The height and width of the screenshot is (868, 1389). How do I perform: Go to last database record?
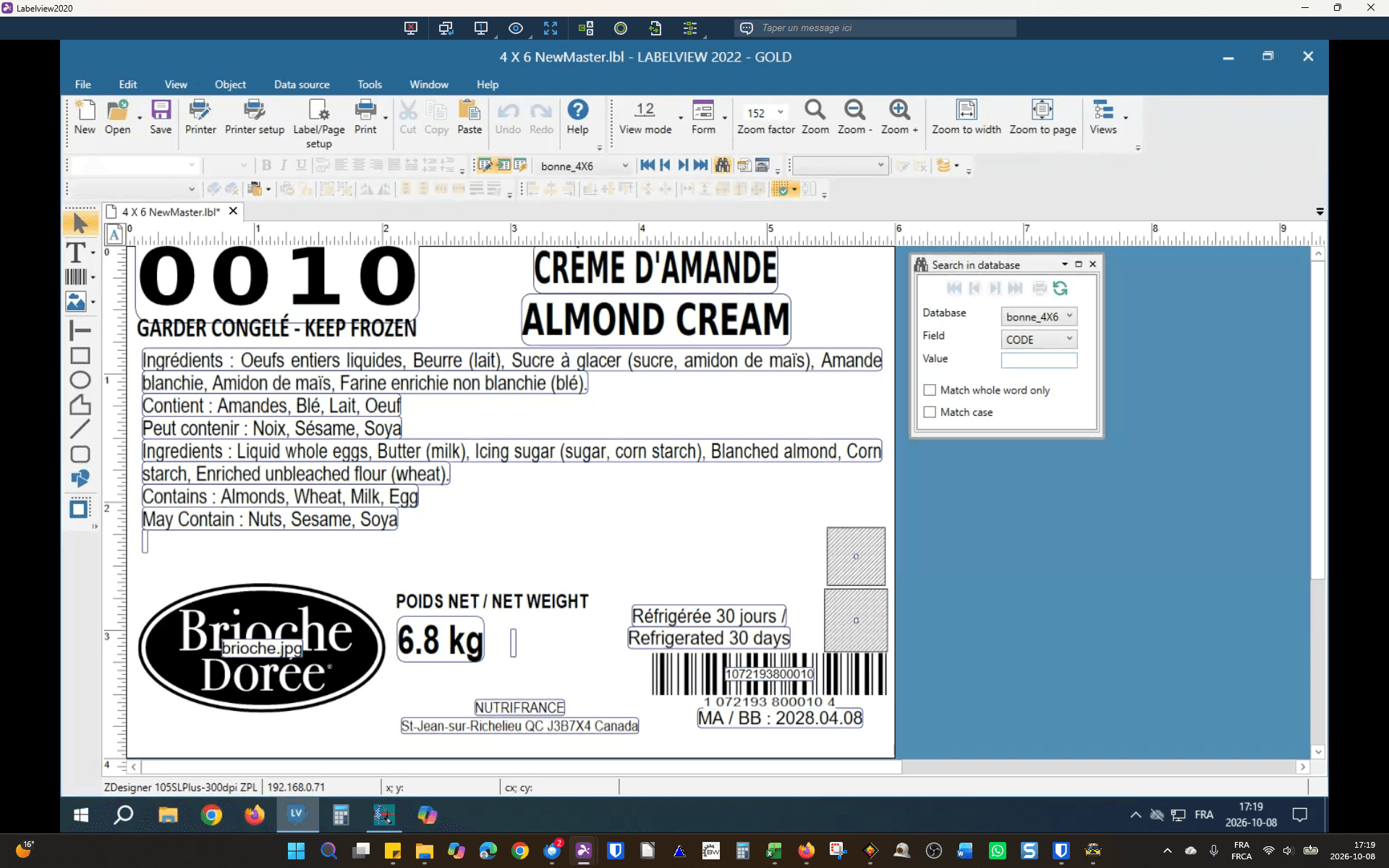point(700,166)
